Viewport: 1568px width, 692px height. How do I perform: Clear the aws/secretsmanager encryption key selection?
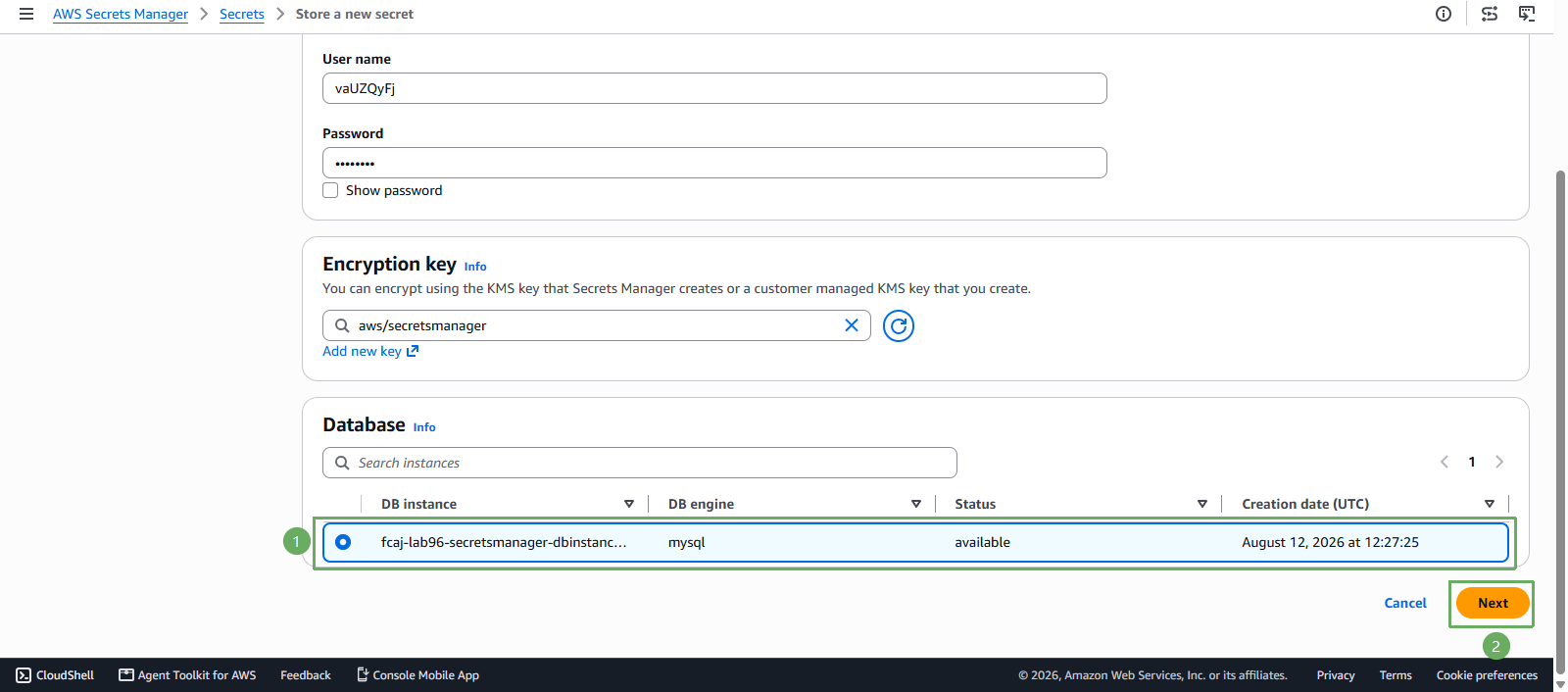click(852, 325)
